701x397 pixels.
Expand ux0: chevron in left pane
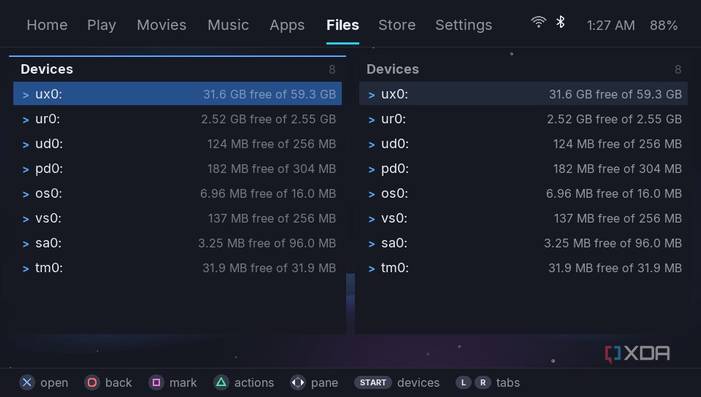(26, 95)
